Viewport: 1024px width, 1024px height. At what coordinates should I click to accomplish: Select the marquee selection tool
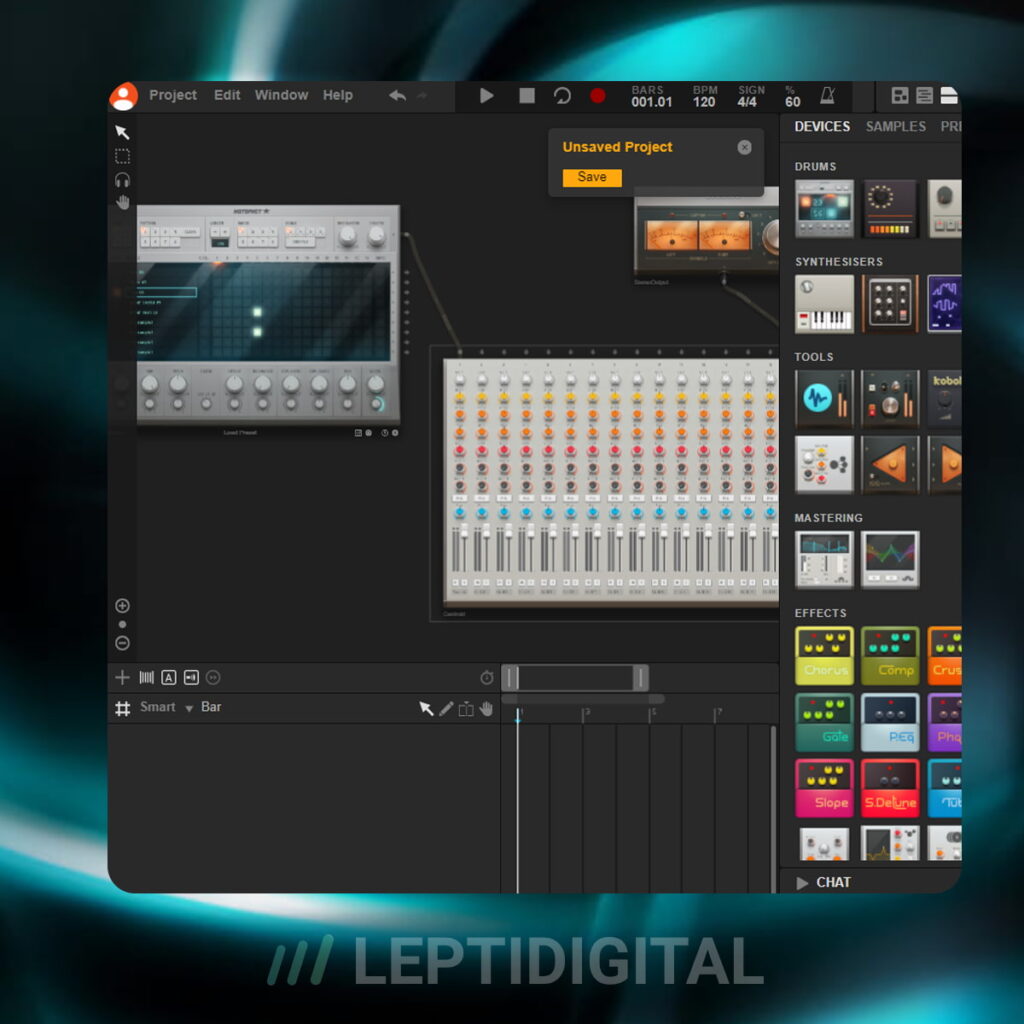click(122, 156)
